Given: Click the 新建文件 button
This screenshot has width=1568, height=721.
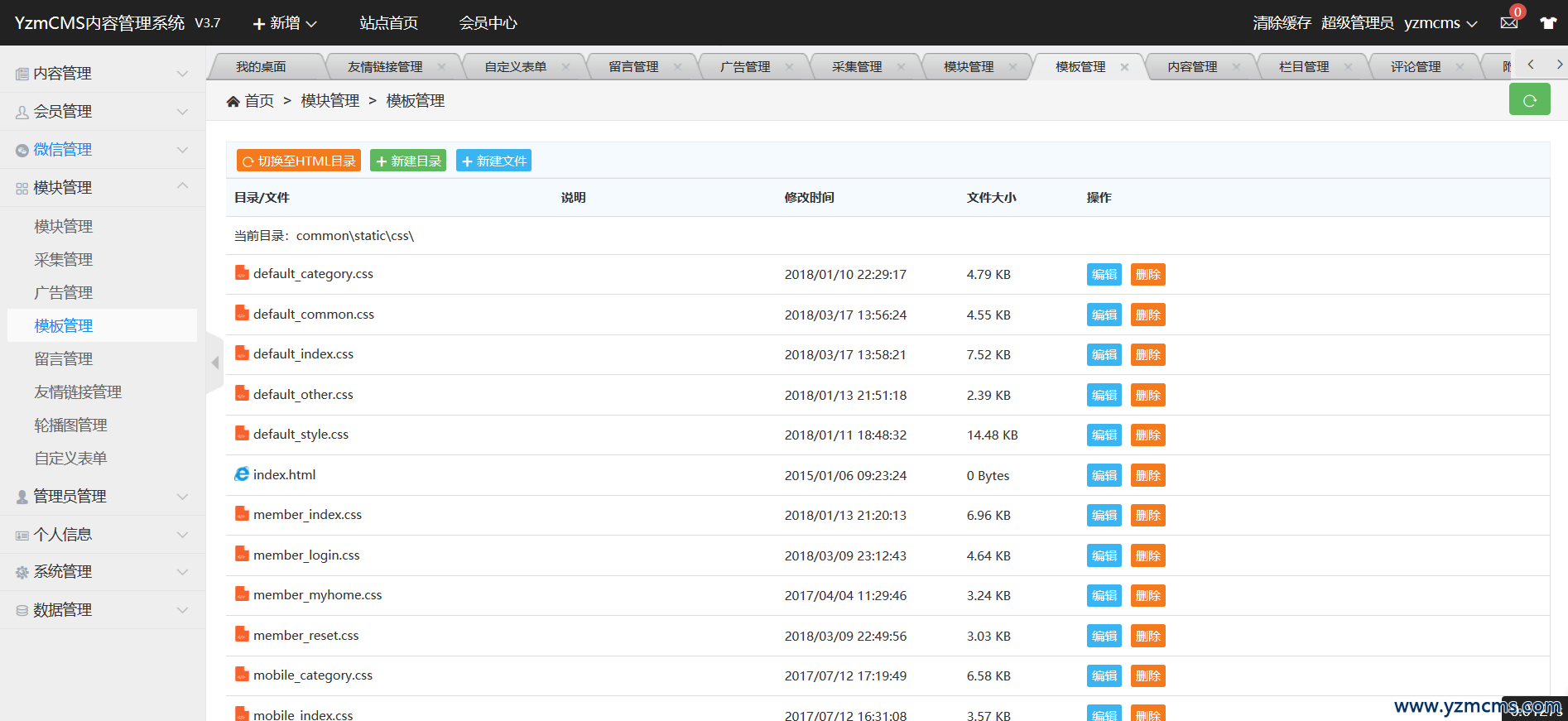Looking at the screenshot, I should 493,161.
